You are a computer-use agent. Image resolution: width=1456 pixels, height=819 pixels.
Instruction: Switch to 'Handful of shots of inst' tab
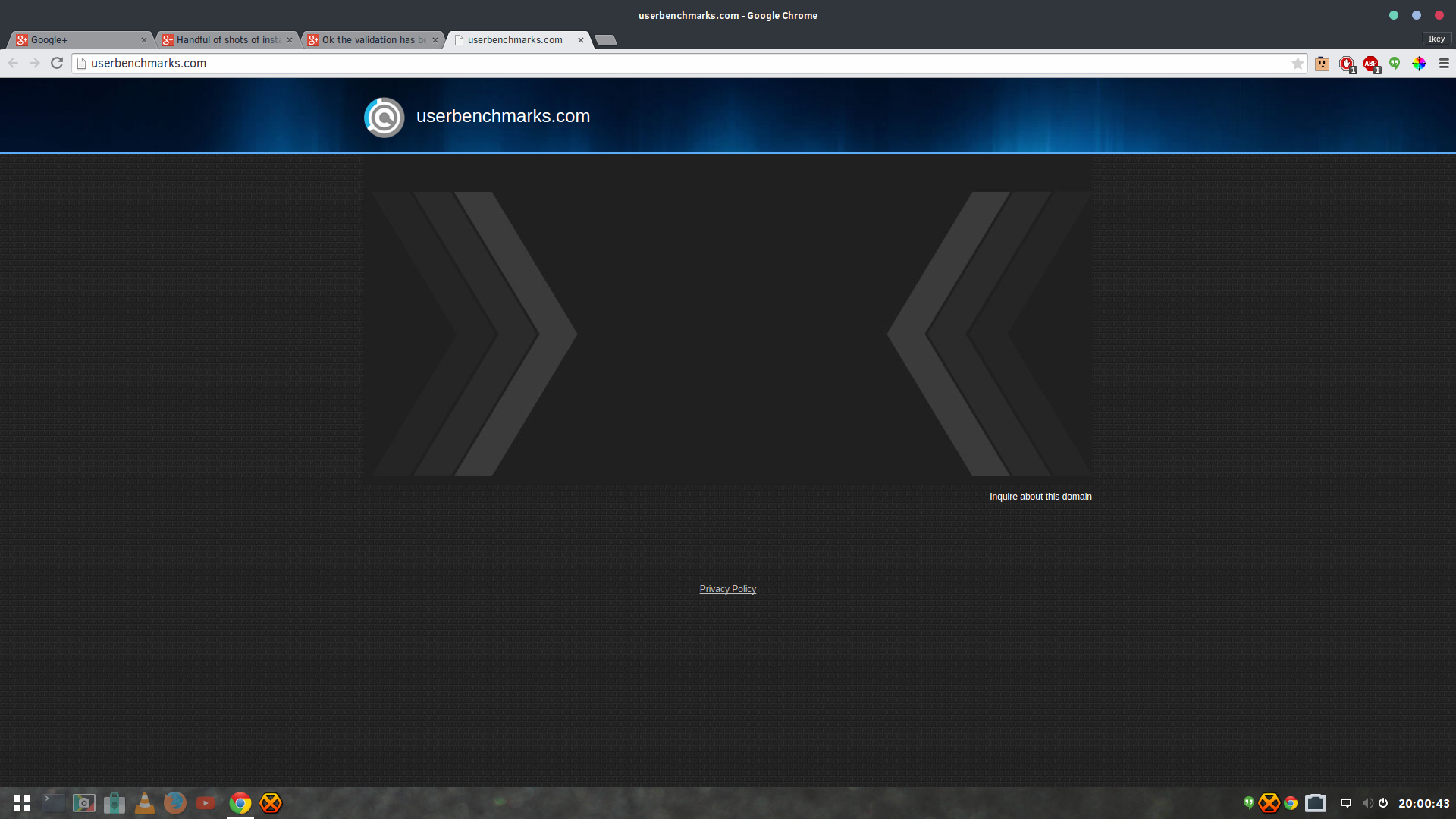226,40
